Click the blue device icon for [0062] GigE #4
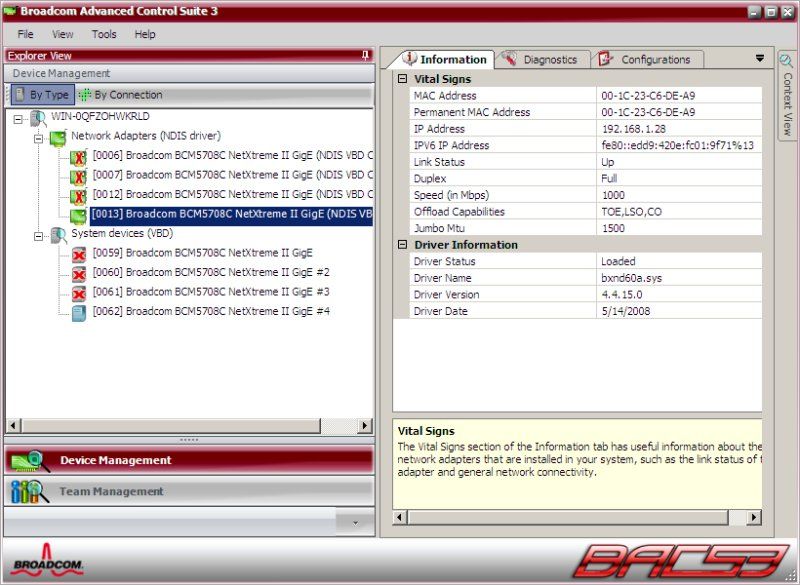This screenshot has height=585, width=800. (x=79, y=313)
